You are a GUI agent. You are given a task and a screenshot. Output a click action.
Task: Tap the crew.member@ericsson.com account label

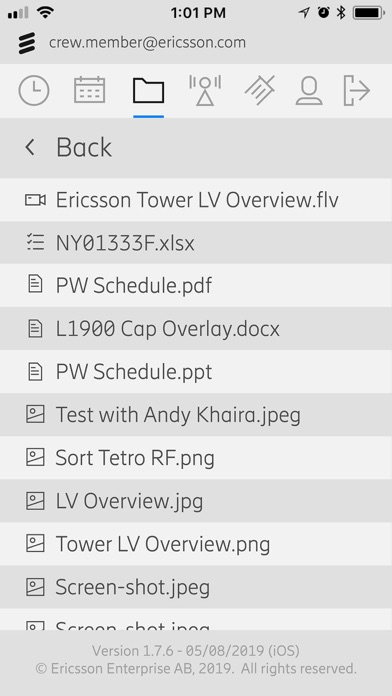[x=147, y=43]
